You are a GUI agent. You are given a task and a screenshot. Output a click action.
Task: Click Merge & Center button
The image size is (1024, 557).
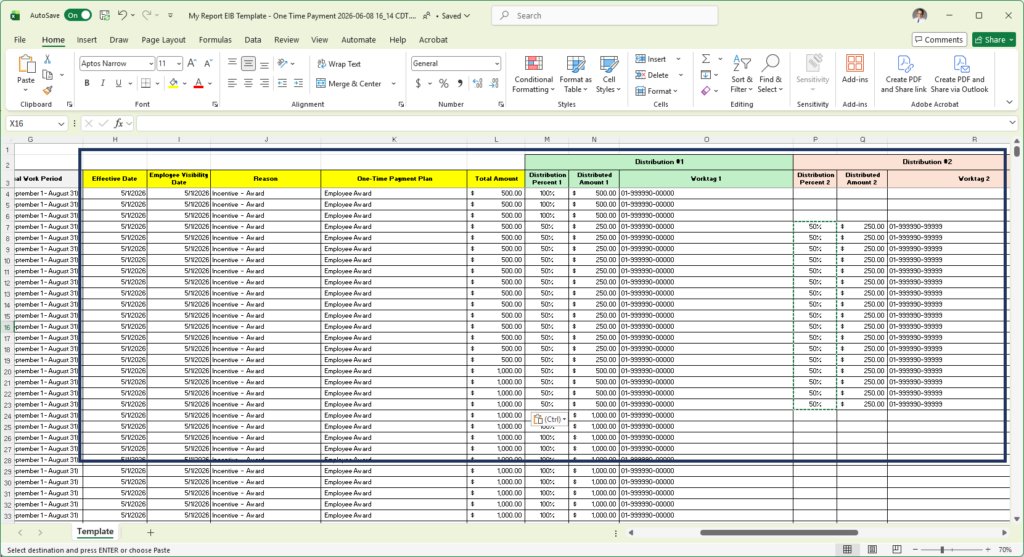(x=349, y=84)
